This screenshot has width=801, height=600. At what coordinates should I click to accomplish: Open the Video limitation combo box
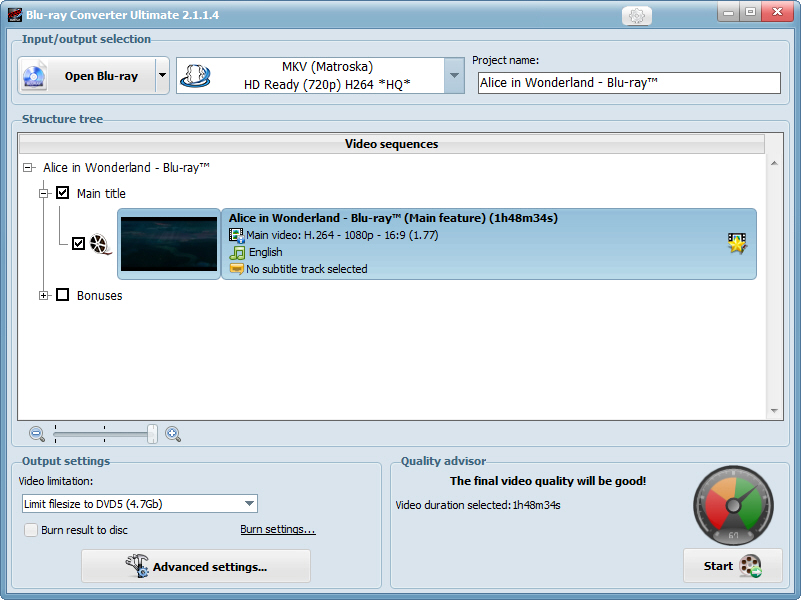coord(139,503)
